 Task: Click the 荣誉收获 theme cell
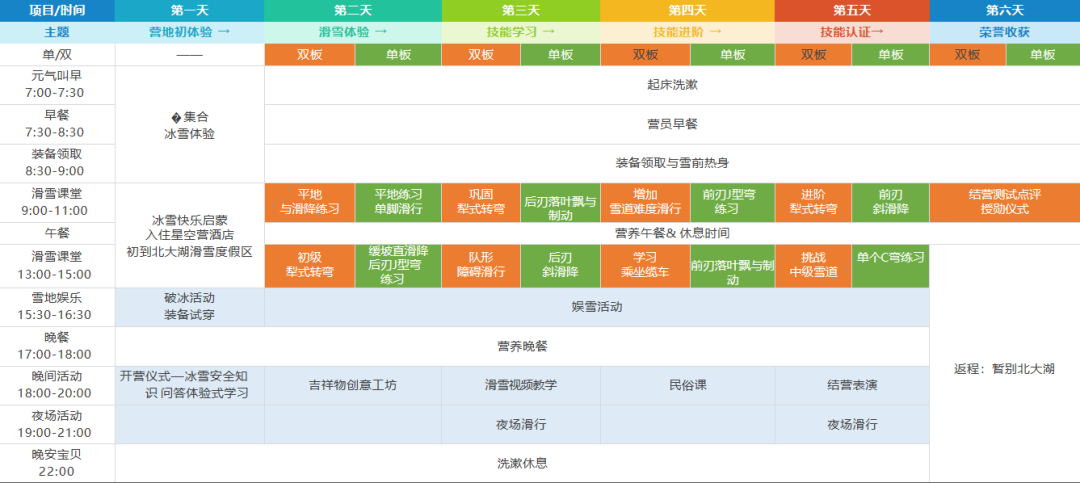pyautogui.click(x=1004, y=32)
